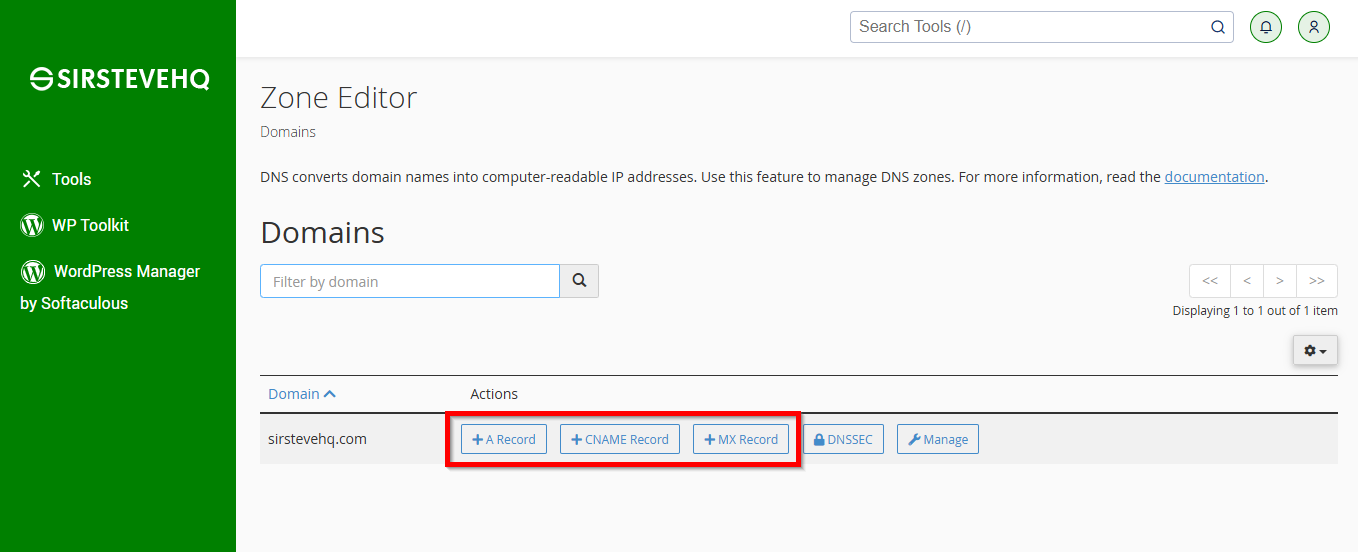
Task: Open DNSSEC for the domain
Action: point(843,439)
